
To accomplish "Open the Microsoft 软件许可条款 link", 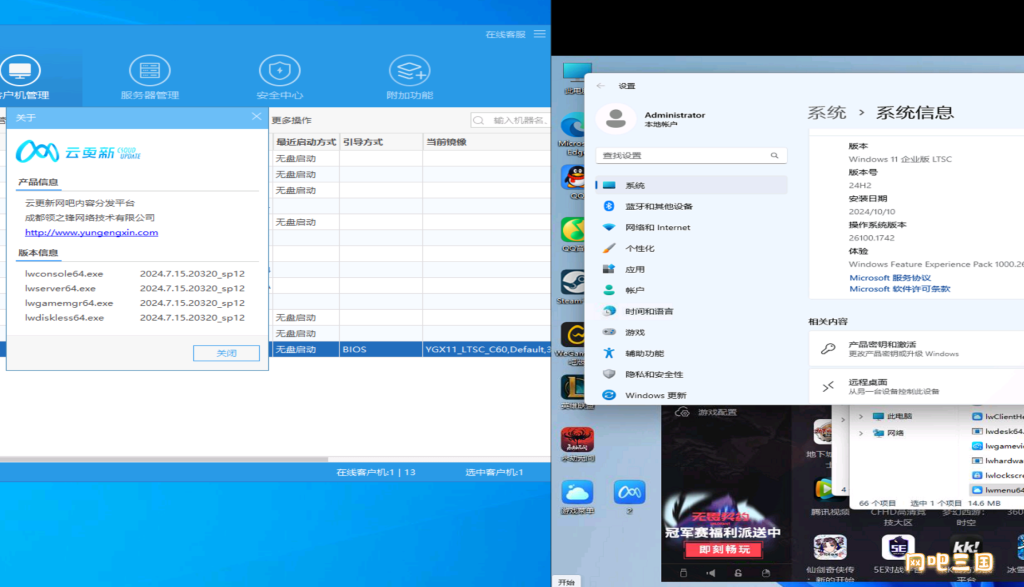I will click(x=899, y=289).
